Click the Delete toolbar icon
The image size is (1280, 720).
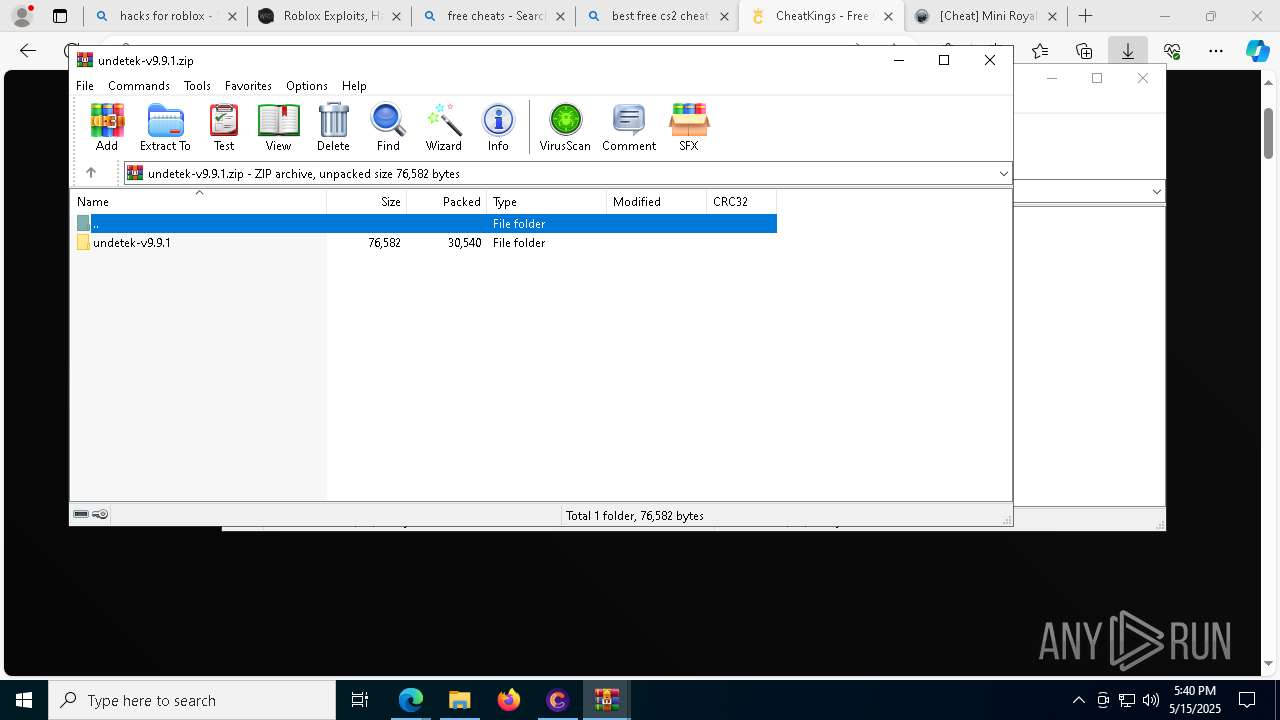[333, 127]
